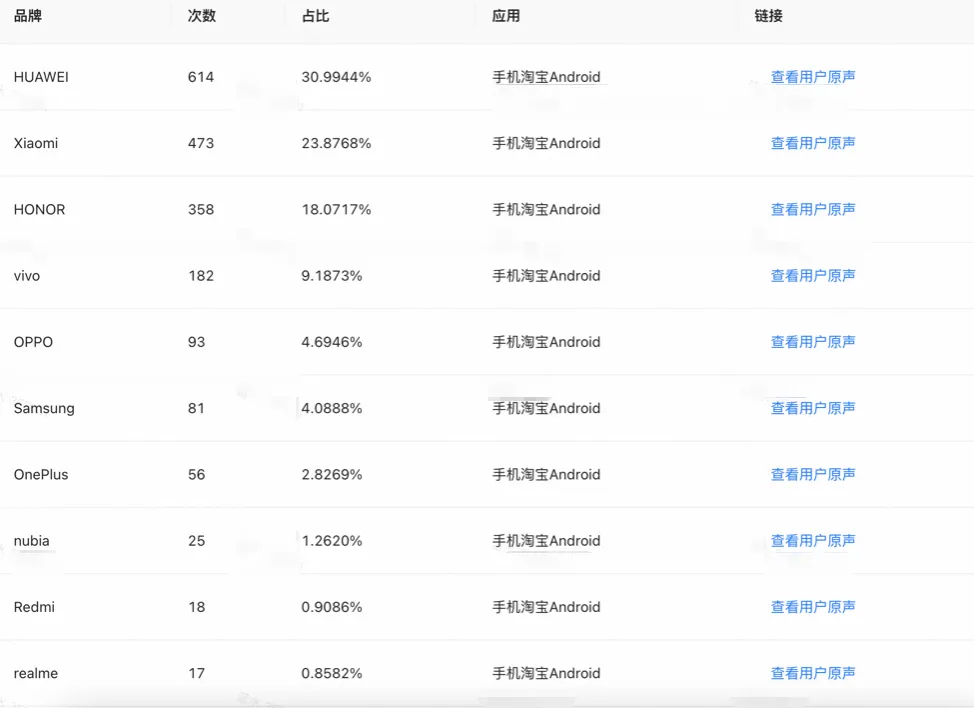Click the percentage 2.8269%
This screenshot has width=974, height=708.
coord(332,474)
